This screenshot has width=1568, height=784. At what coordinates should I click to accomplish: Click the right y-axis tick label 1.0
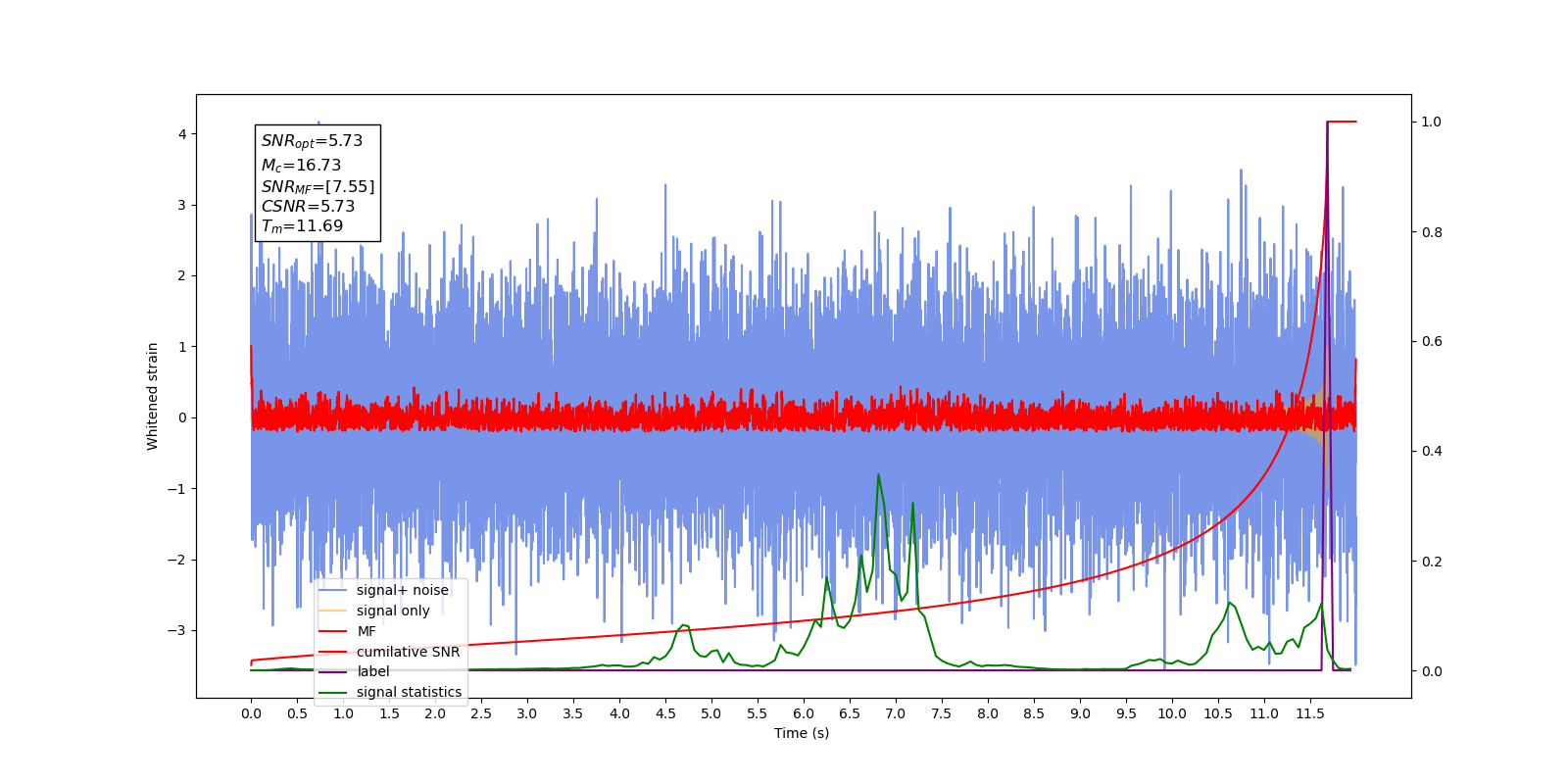[x=1432, y=122]
